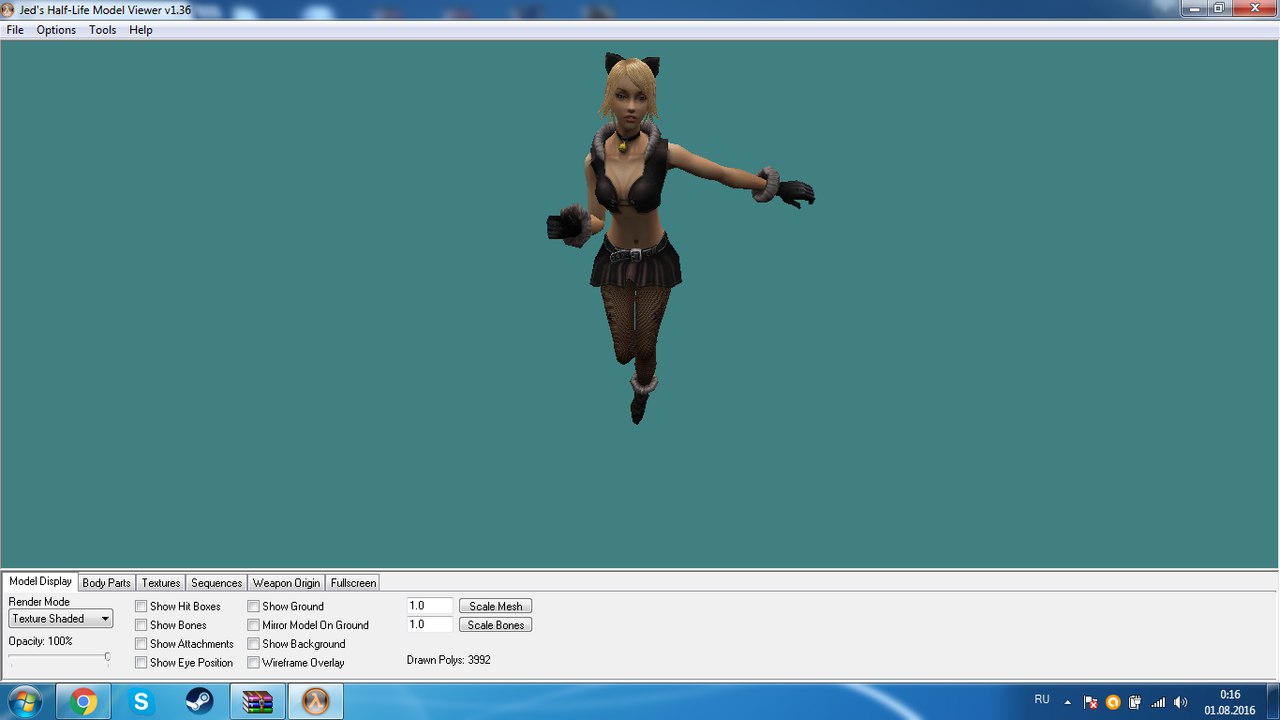The image size is (1280, 720).
Task: Show hidden system tray icons
Action: tap(1067, 702)
